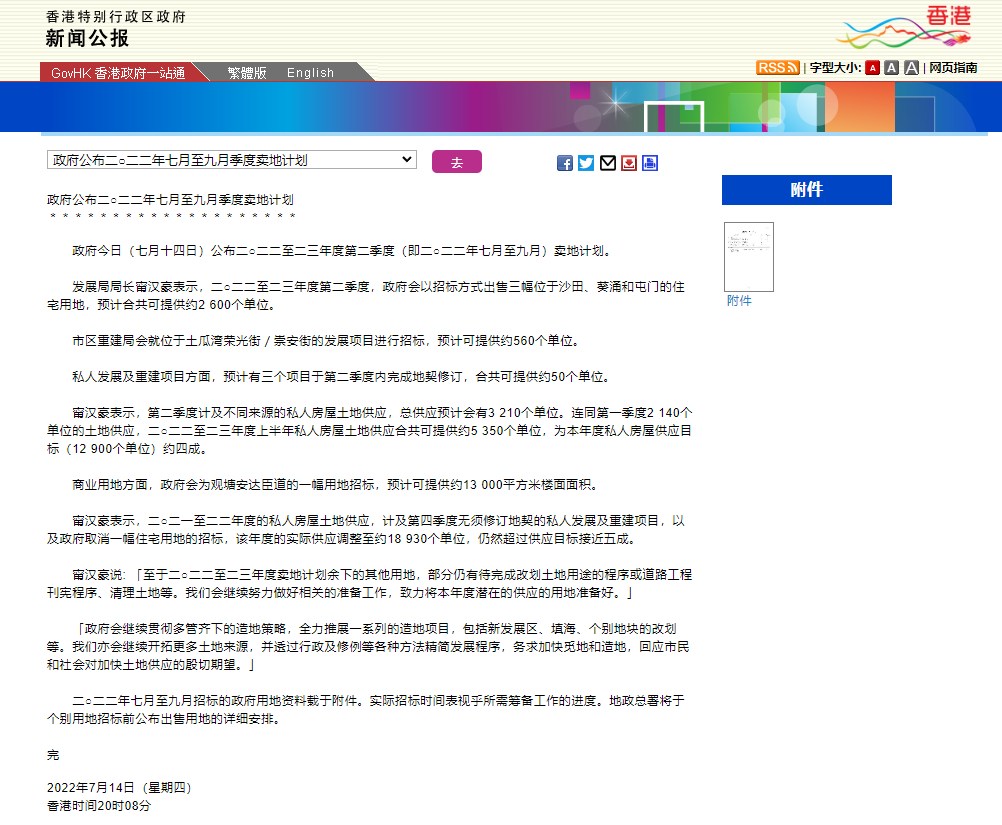
Task: Click the 完 end marker text
Action: pos(53,755)
